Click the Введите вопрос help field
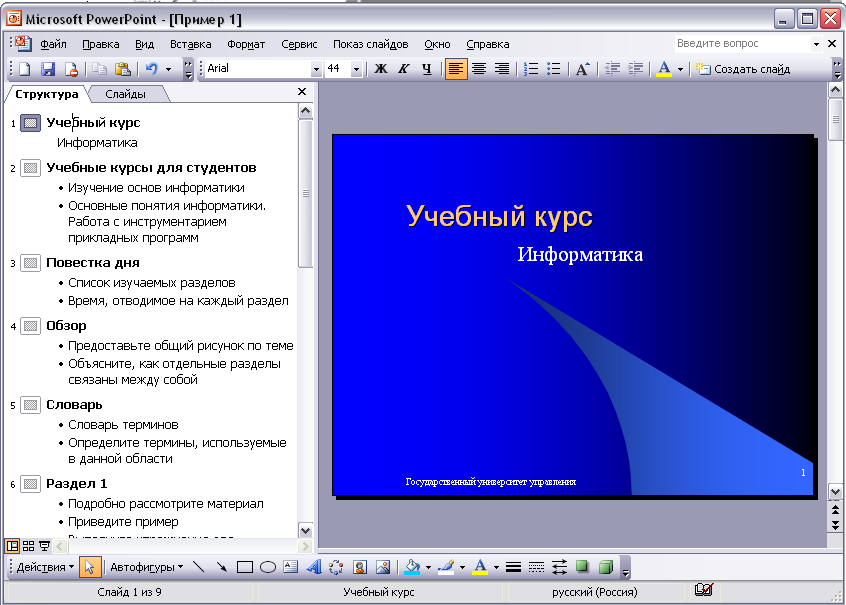The width and height of the screenshot is (846, 605). (742, 44)
